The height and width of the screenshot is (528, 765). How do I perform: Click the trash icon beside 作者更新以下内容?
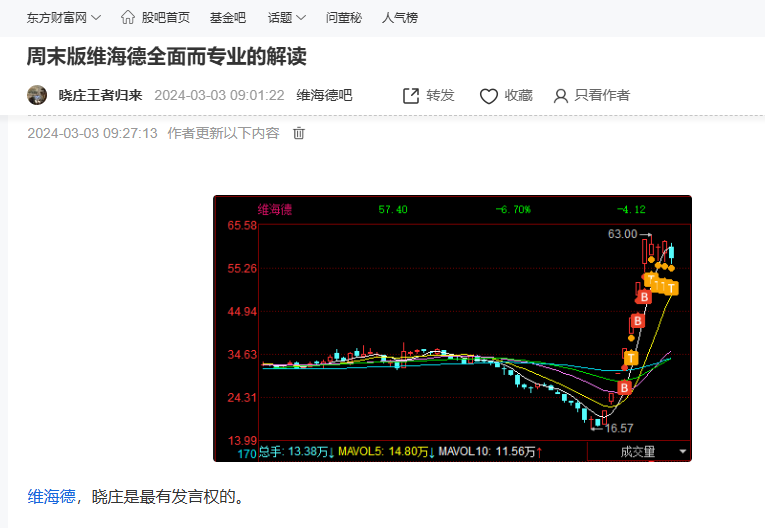pyautogui.click(x=299, y=133)
